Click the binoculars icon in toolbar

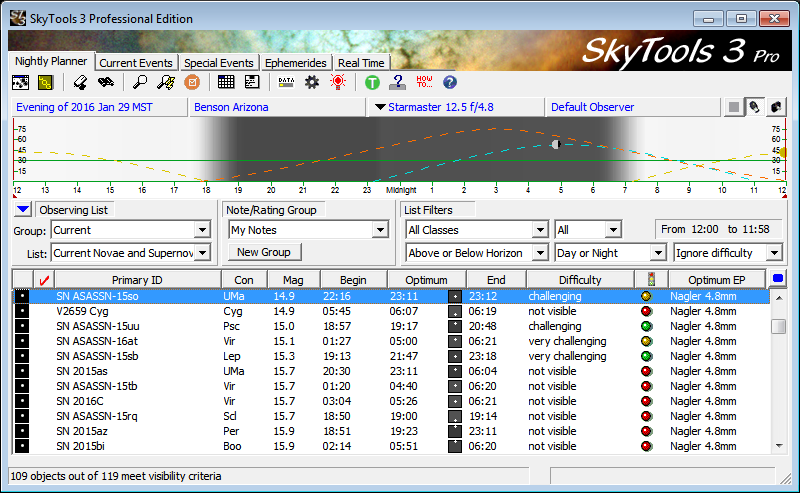coord(104,82)
